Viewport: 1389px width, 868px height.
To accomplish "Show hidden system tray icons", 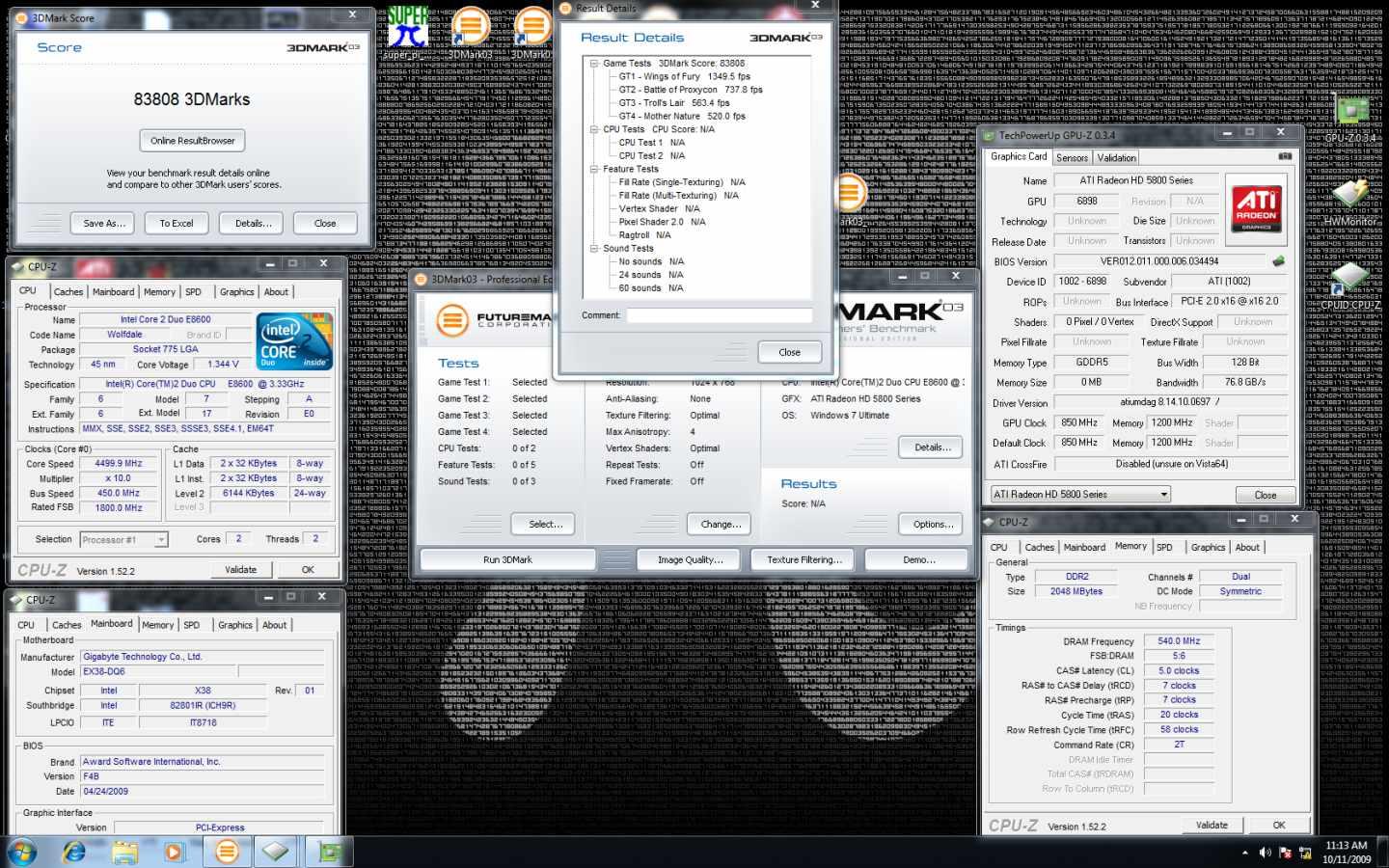I will pos(1245,853).
